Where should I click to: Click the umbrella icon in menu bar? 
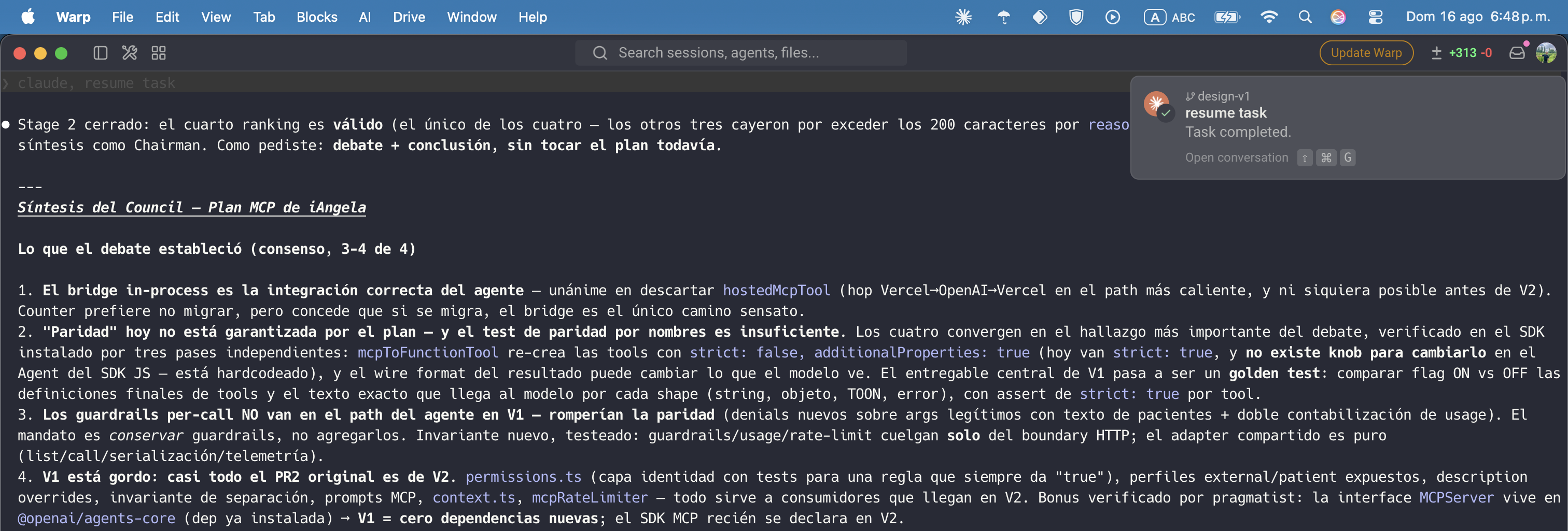pos(1004,17)
